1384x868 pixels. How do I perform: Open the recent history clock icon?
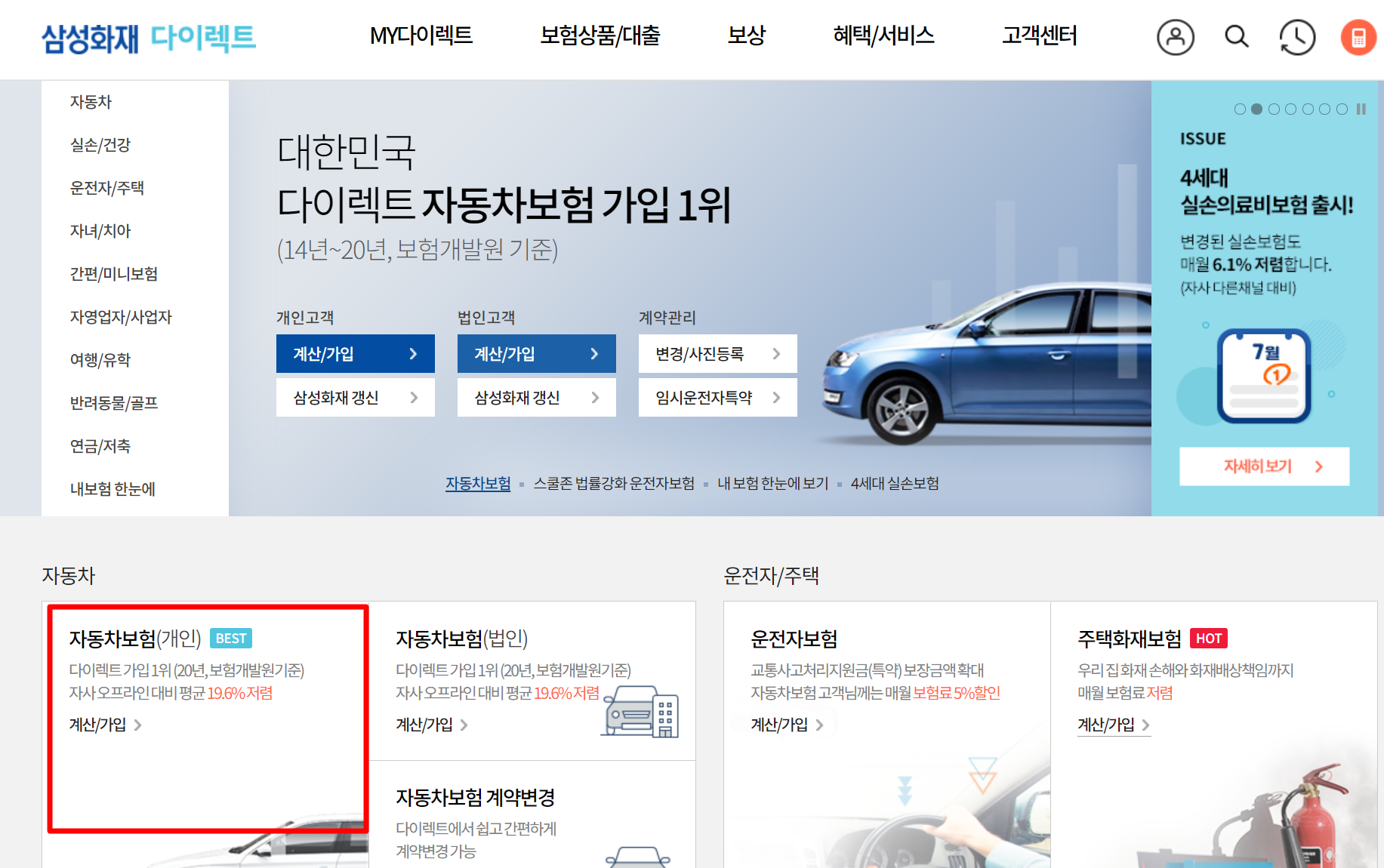(1296, 37)
